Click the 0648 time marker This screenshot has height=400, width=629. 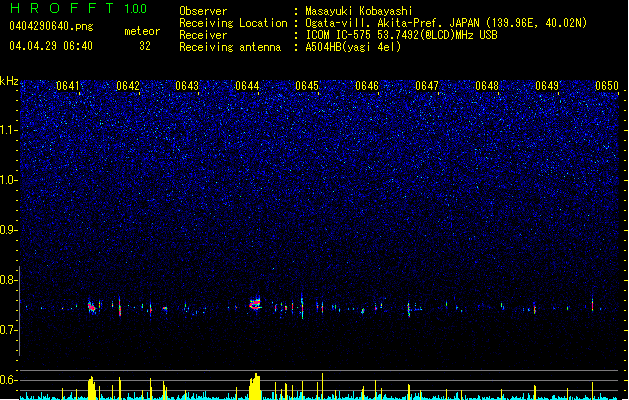click(487, 86)
